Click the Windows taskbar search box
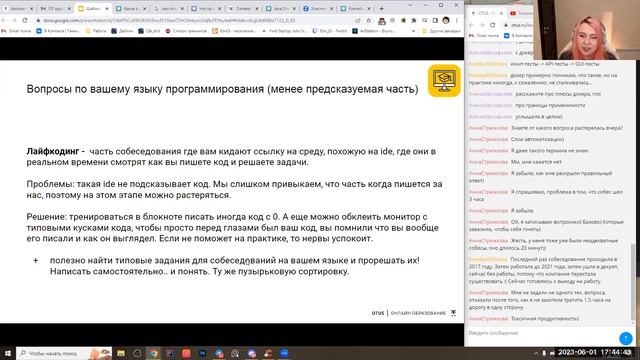 click(64, 353)
